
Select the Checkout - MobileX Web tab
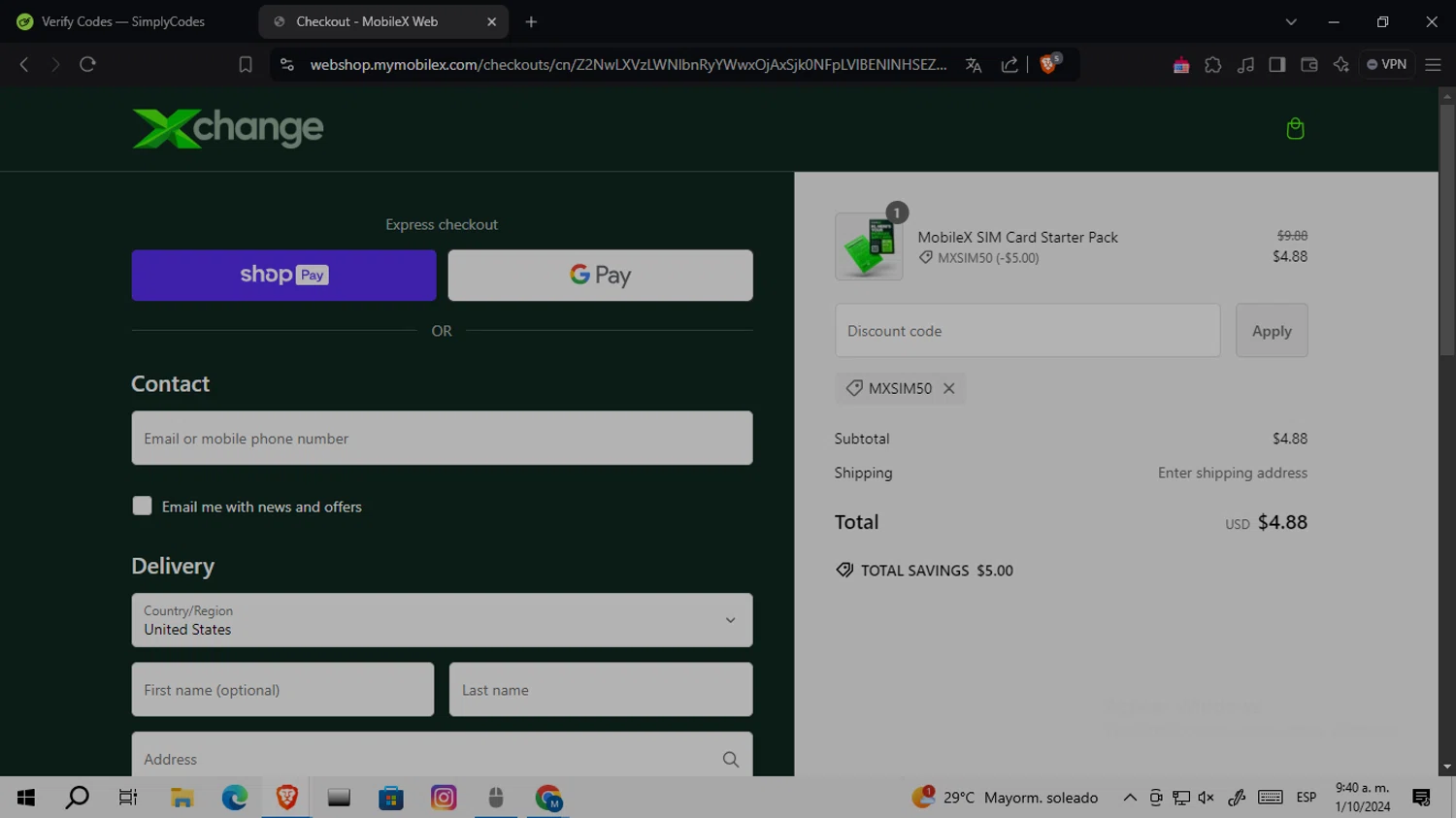pos(383,21)
